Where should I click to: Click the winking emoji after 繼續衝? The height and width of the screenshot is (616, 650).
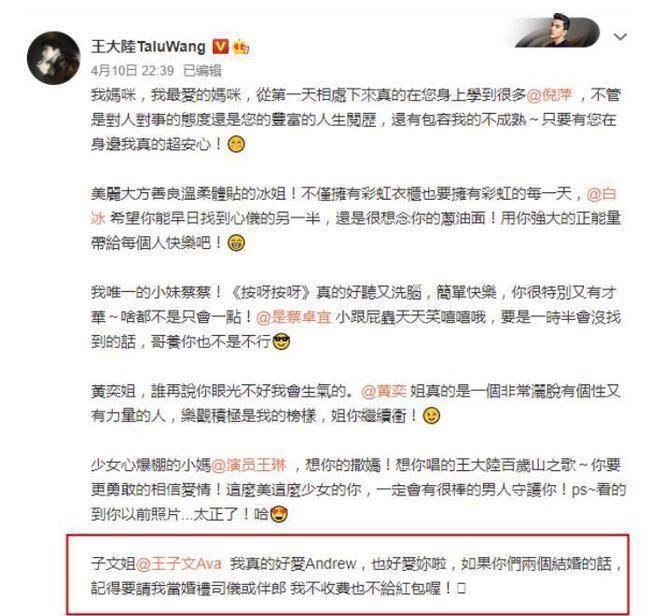point(431,416)
